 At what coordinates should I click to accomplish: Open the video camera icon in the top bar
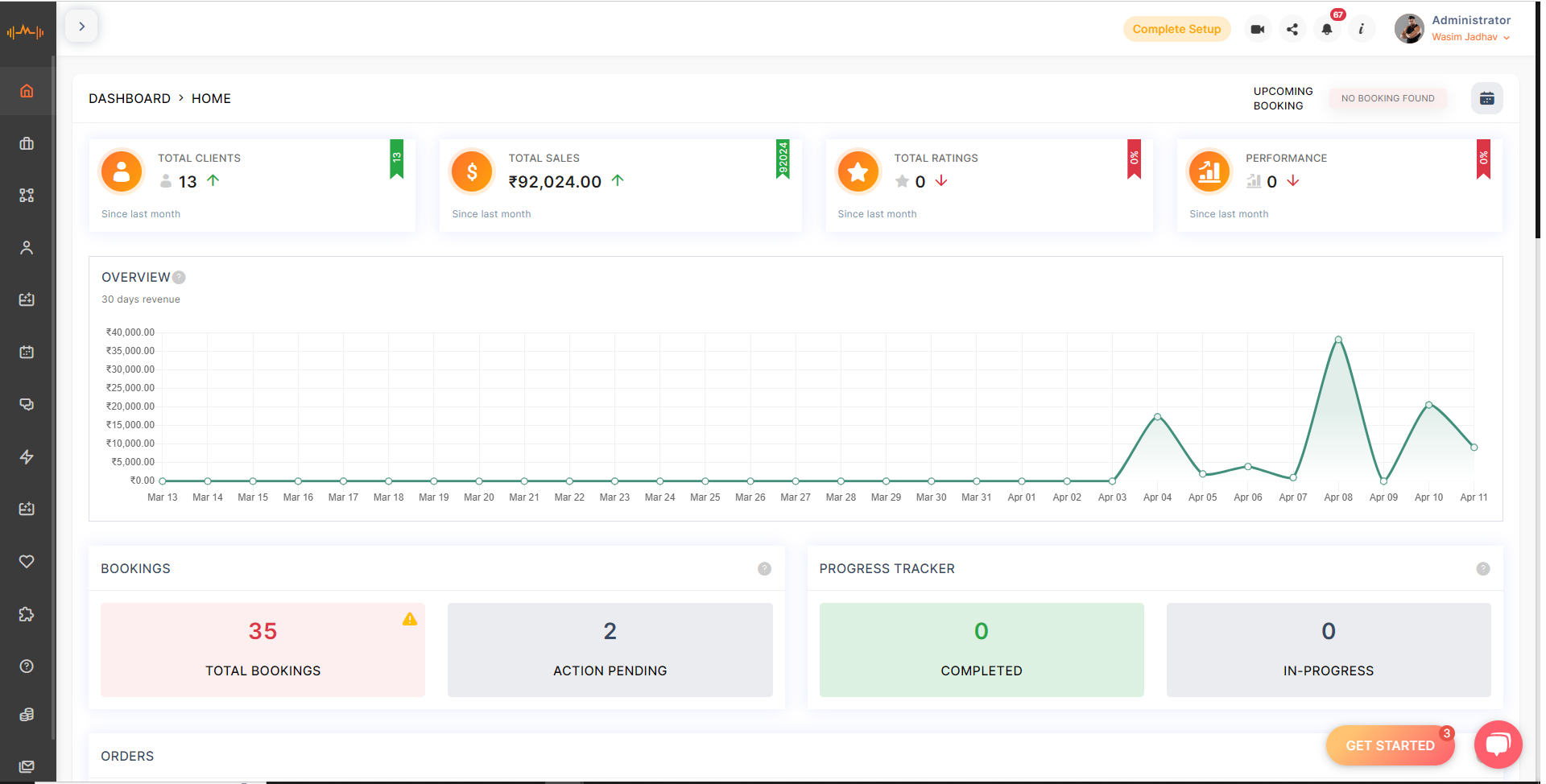tap(1257, 28)
